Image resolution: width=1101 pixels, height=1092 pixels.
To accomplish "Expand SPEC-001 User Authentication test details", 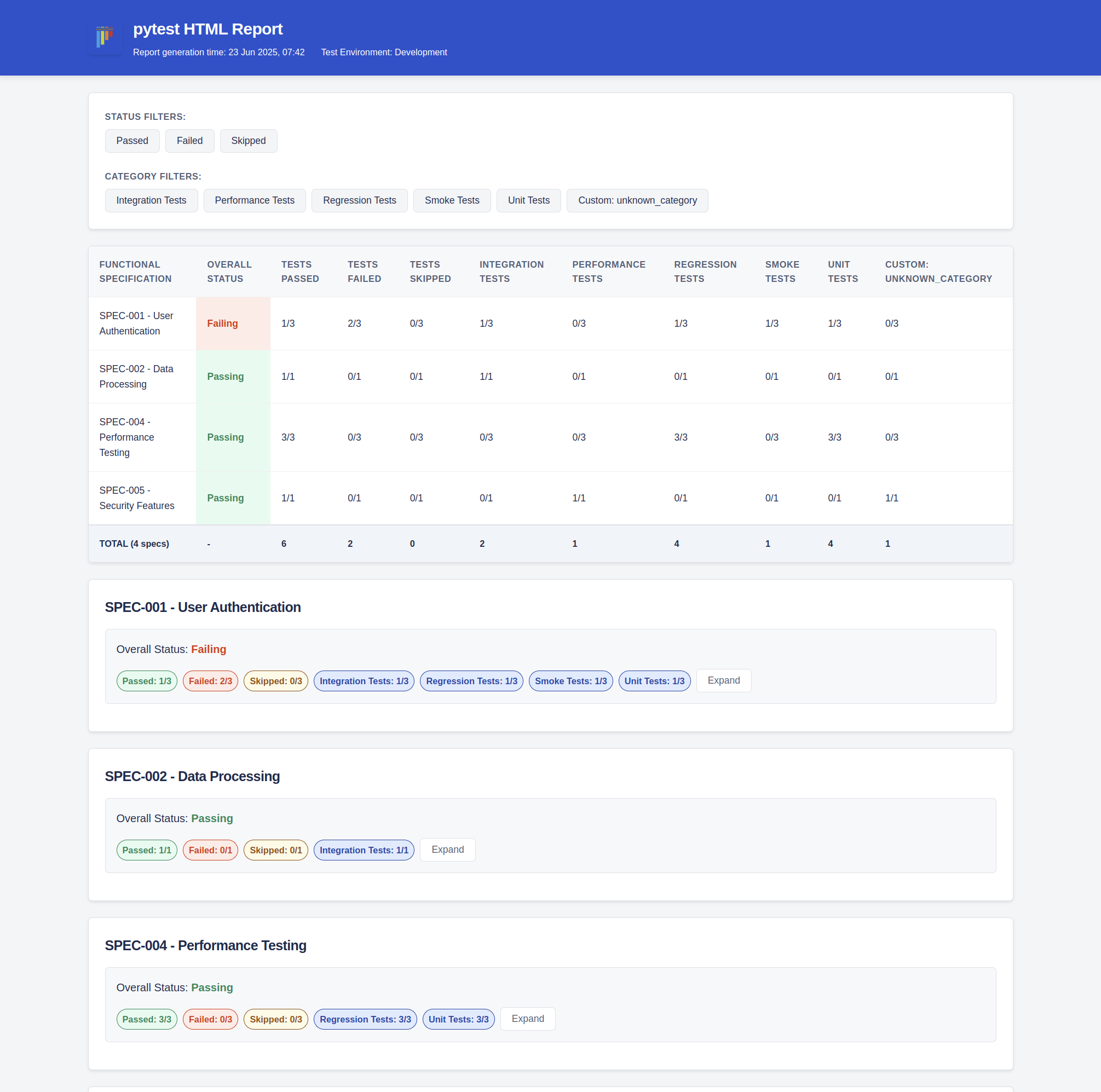I will pyautogui.click(x=723, y=680).
